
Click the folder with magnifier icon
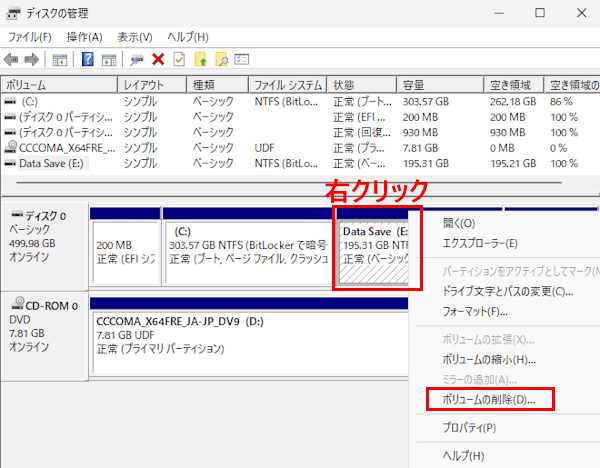click(222, 59)
